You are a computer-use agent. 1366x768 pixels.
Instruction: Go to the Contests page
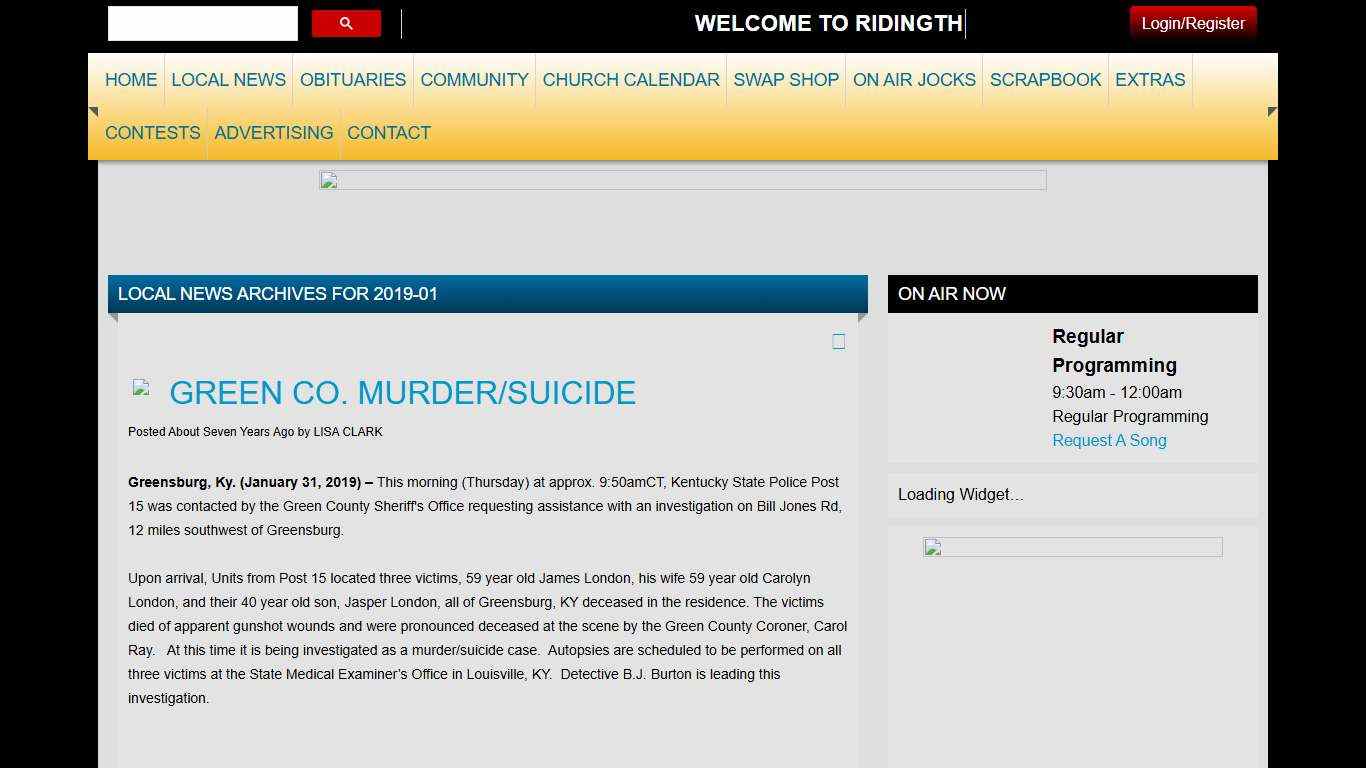point(152,133)
